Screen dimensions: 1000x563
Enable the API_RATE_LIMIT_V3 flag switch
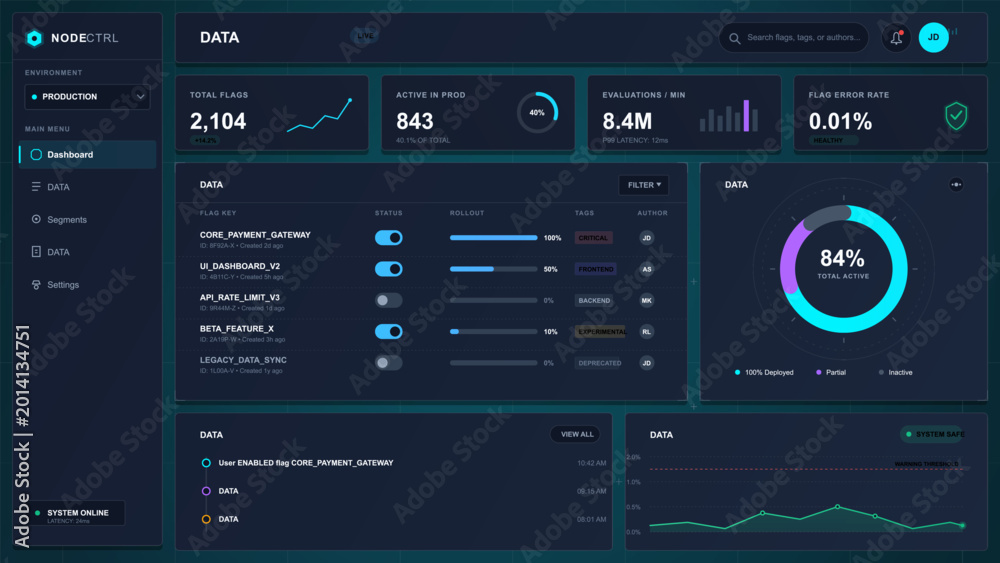pos(388,300)
